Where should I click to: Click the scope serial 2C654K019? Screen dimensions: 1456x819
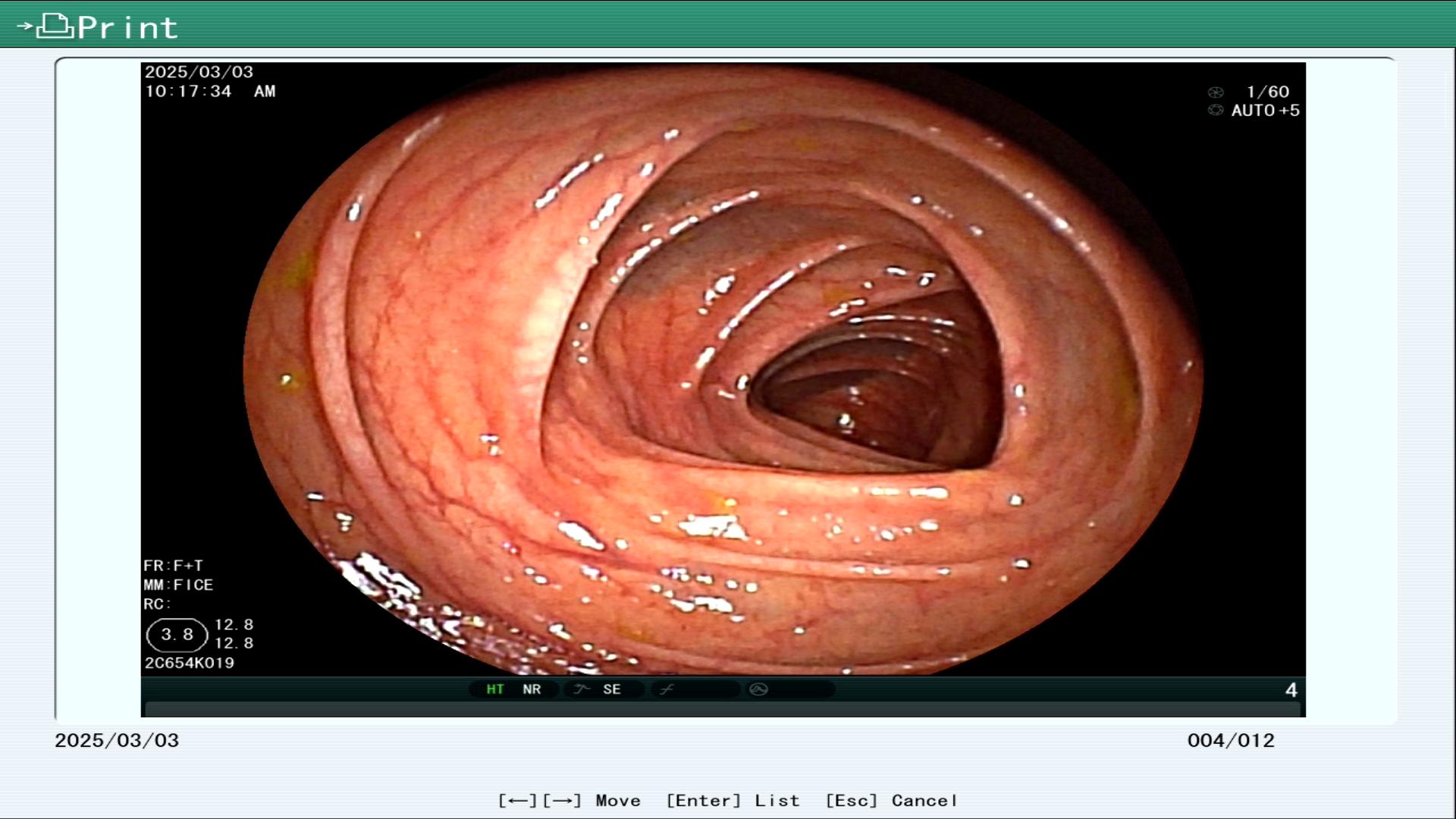point(190,663)
